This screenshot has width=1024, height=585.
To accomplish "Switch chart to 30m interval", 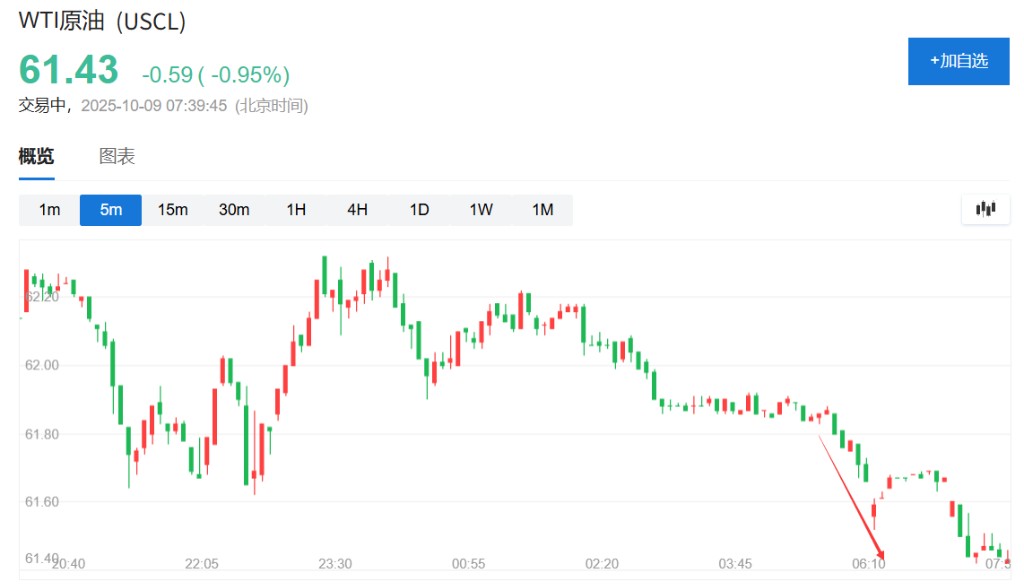I will coord(234,210).
